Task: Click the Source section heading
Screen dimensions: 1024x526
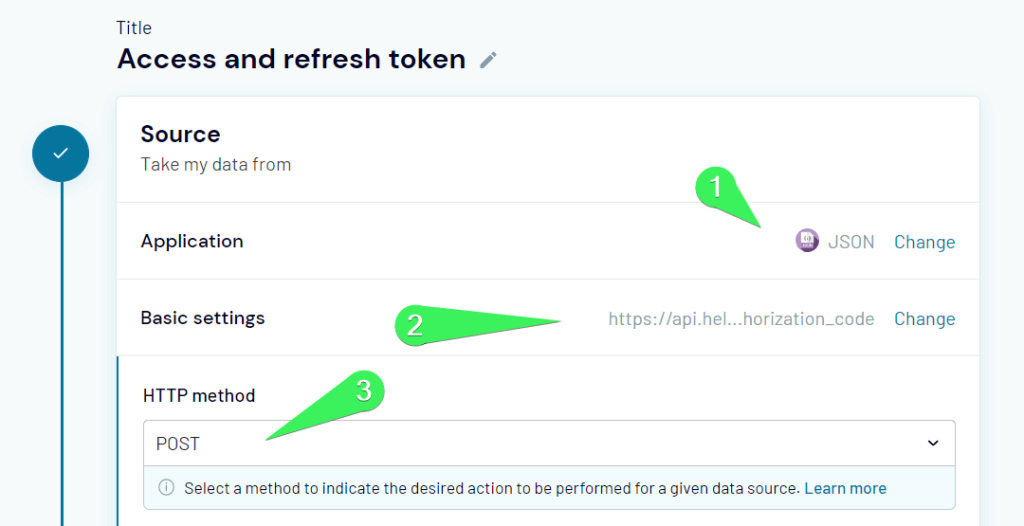Action: [180, 134]
